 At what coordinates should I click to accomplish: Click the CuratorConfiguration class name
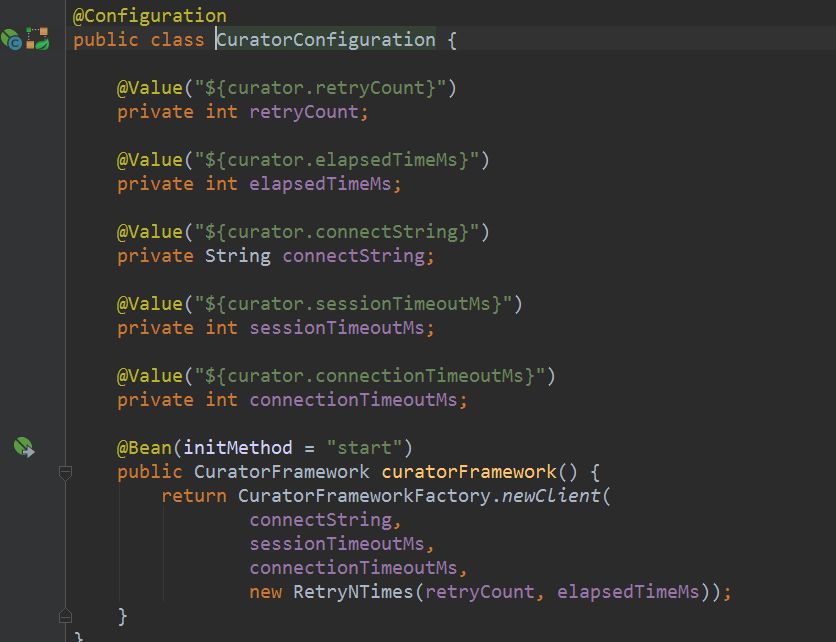(x=326, y=39)
